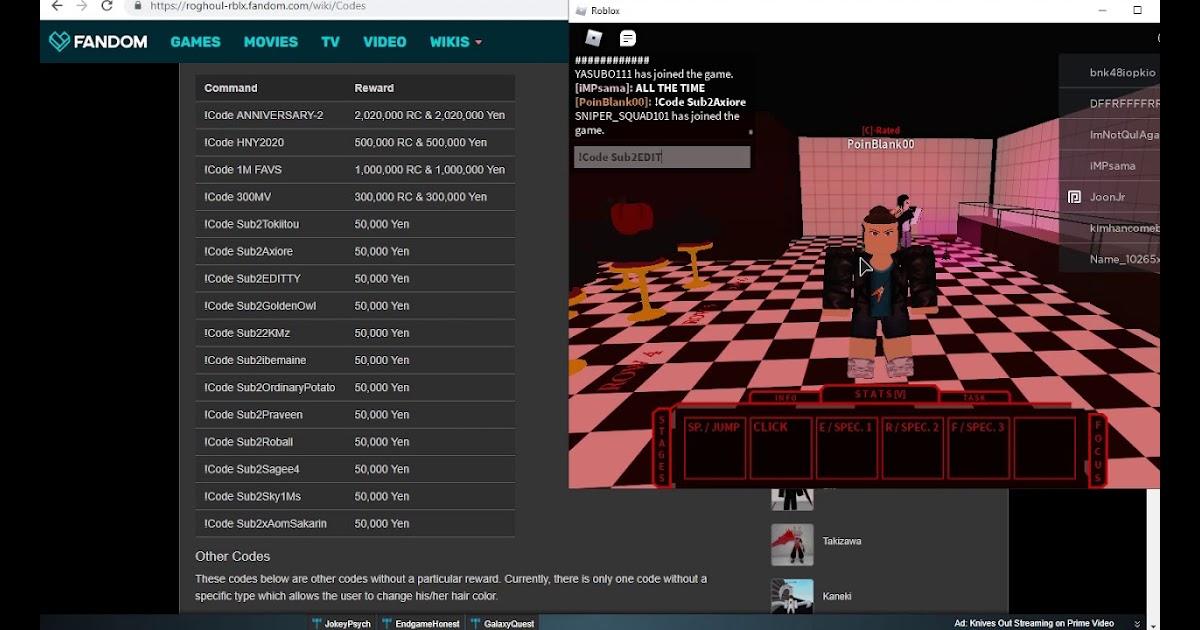This screenshot has width=1200, height=630.
Task: Select player DFFRFFFFRR in player list
Action: point(1124,103)
